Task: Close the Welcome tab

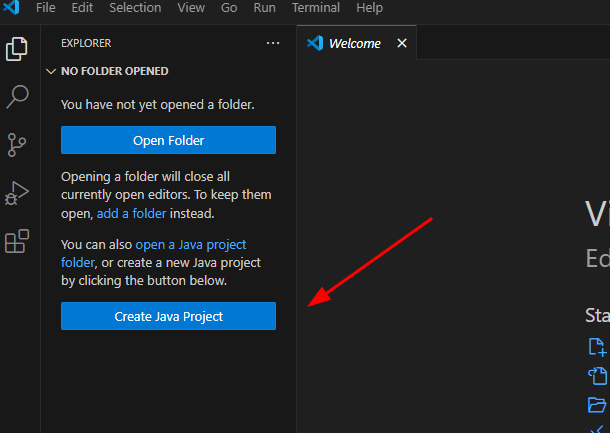Action: pyautogui.click(x=402, y=43)
